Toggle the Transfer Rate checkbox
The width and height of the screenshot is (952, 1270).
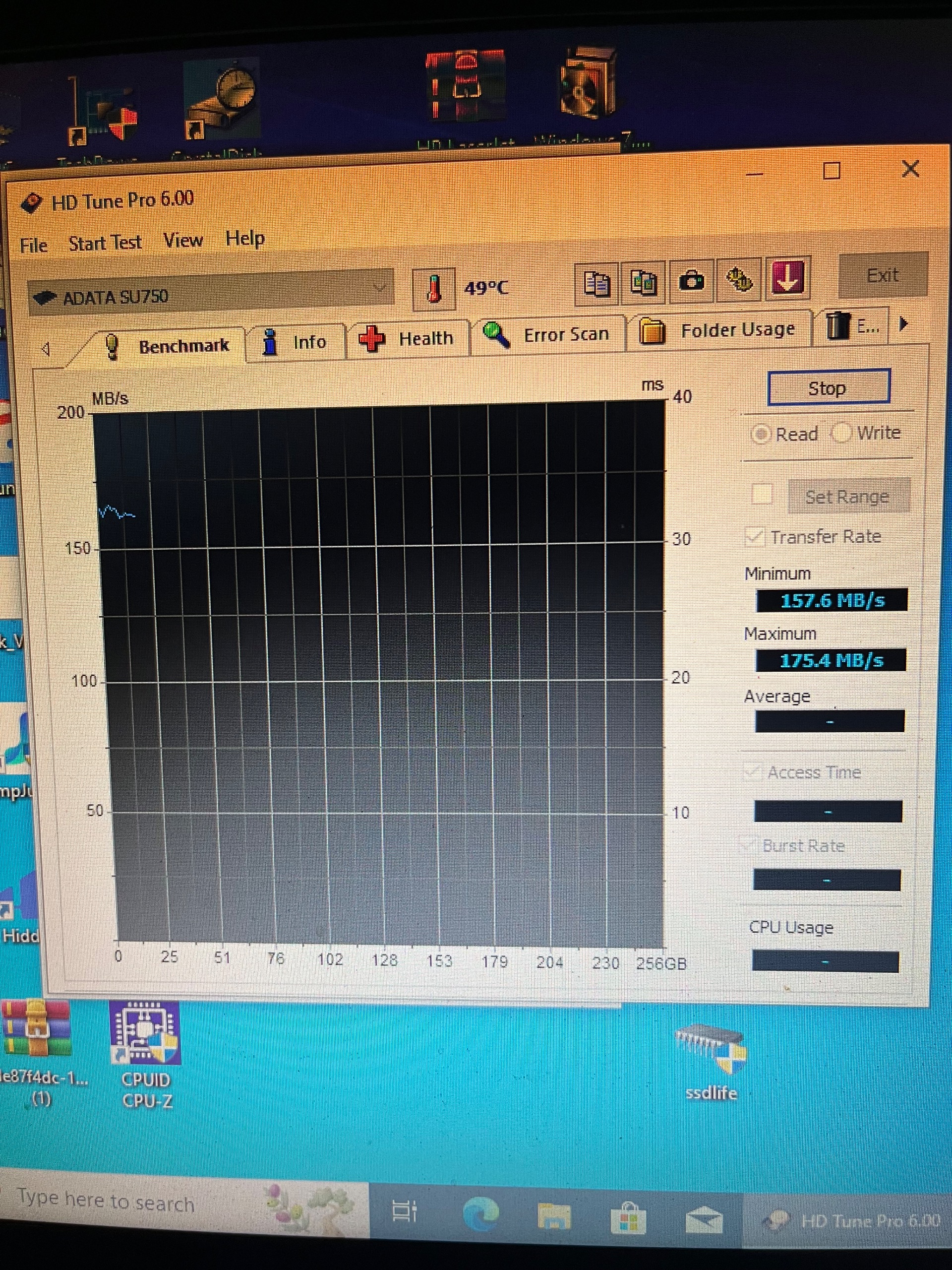[x=754, y=537]
